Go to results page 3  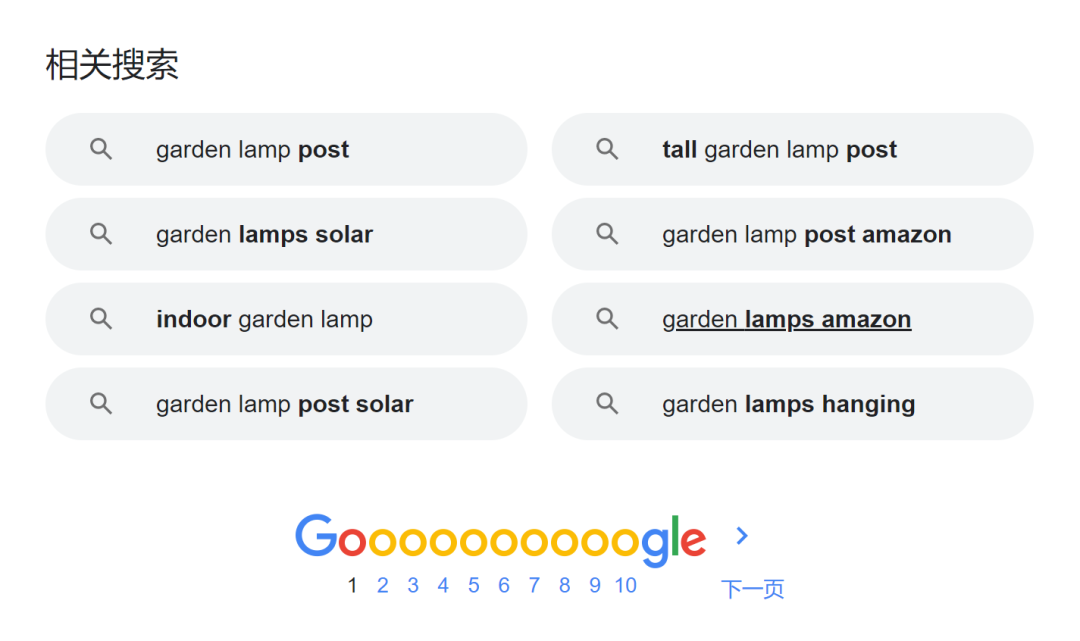pyautogui.click(x=412, y=586)
